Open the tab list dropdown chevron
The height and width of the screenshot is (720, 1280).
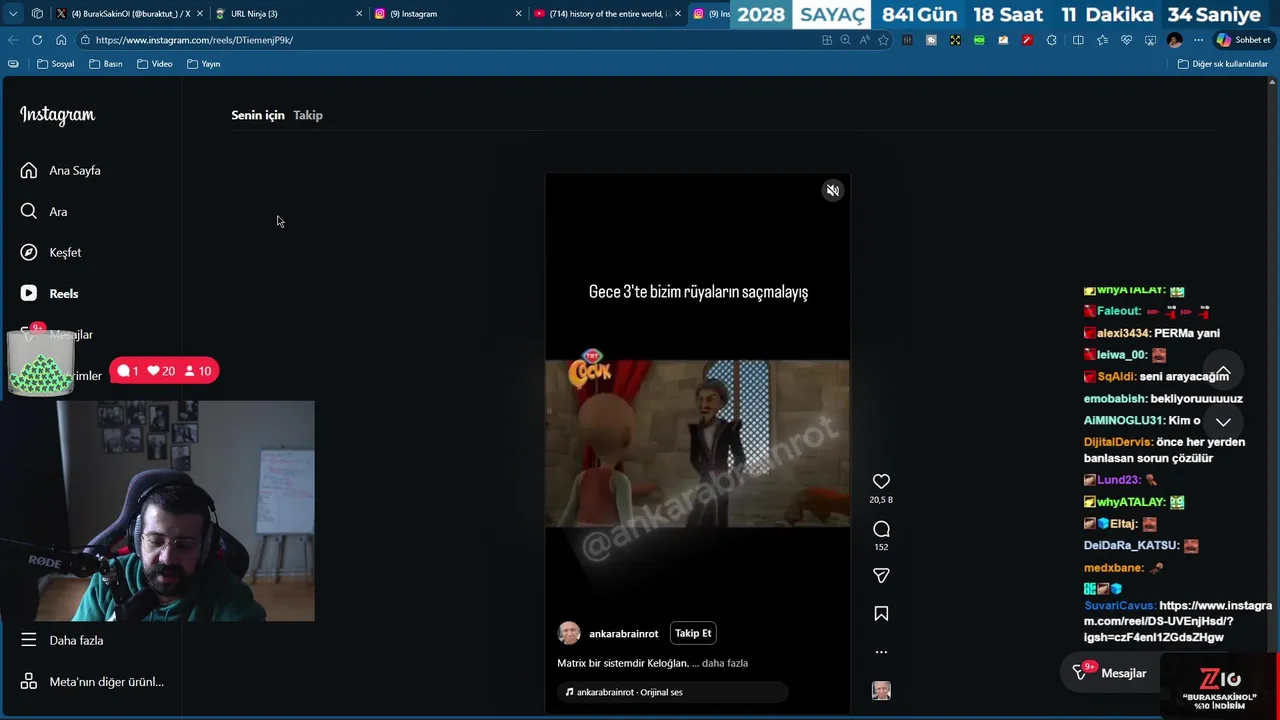[13, 14]
